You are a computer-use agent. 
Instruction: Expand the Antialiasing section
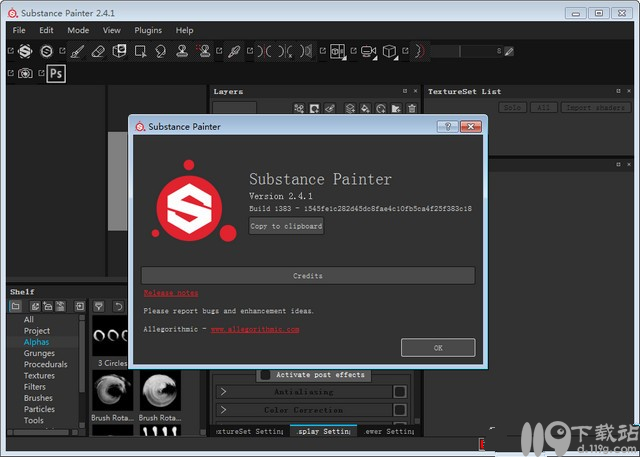click(x=223, y=392)
